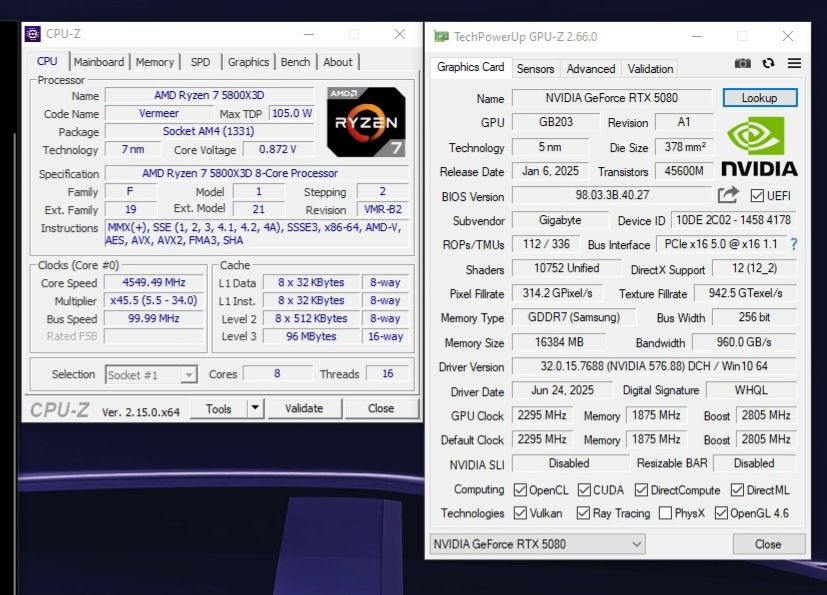This screenshot has height=595, width=827.
Task: Switch to CPU-Z Memory tab
Action: [155, 62]
